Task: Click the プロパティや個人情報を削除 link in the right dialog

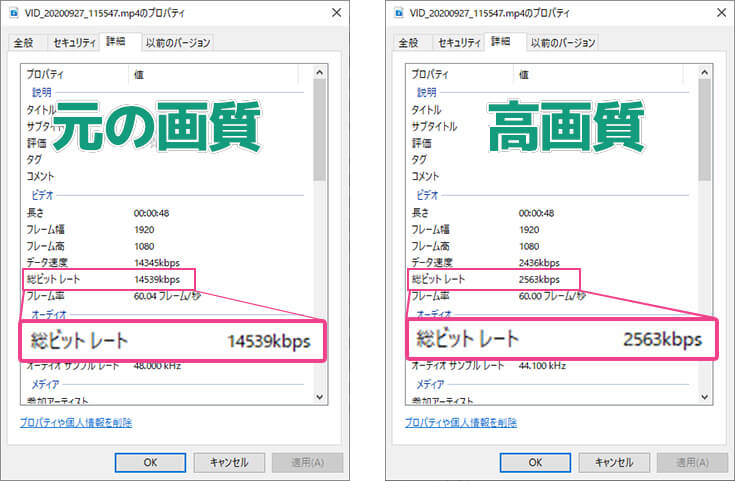Action: click(461, 423)
